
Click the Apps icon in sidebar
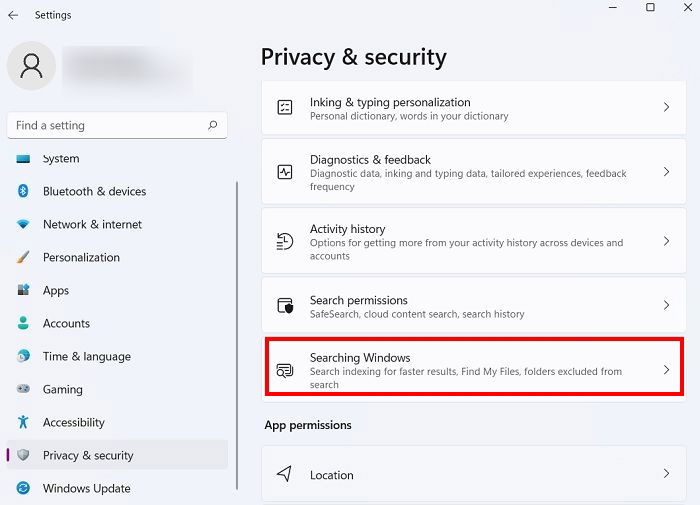(23, 290)
